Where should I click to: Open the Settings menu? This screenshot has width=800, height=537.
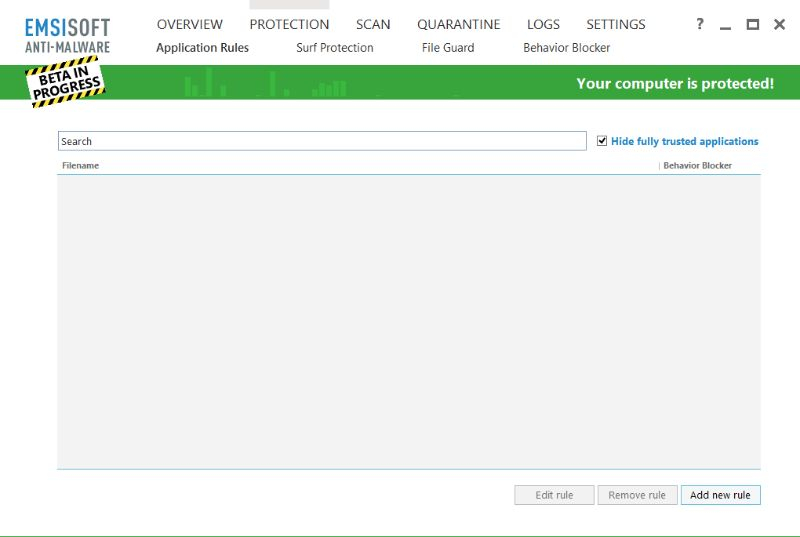click(616, 25)
